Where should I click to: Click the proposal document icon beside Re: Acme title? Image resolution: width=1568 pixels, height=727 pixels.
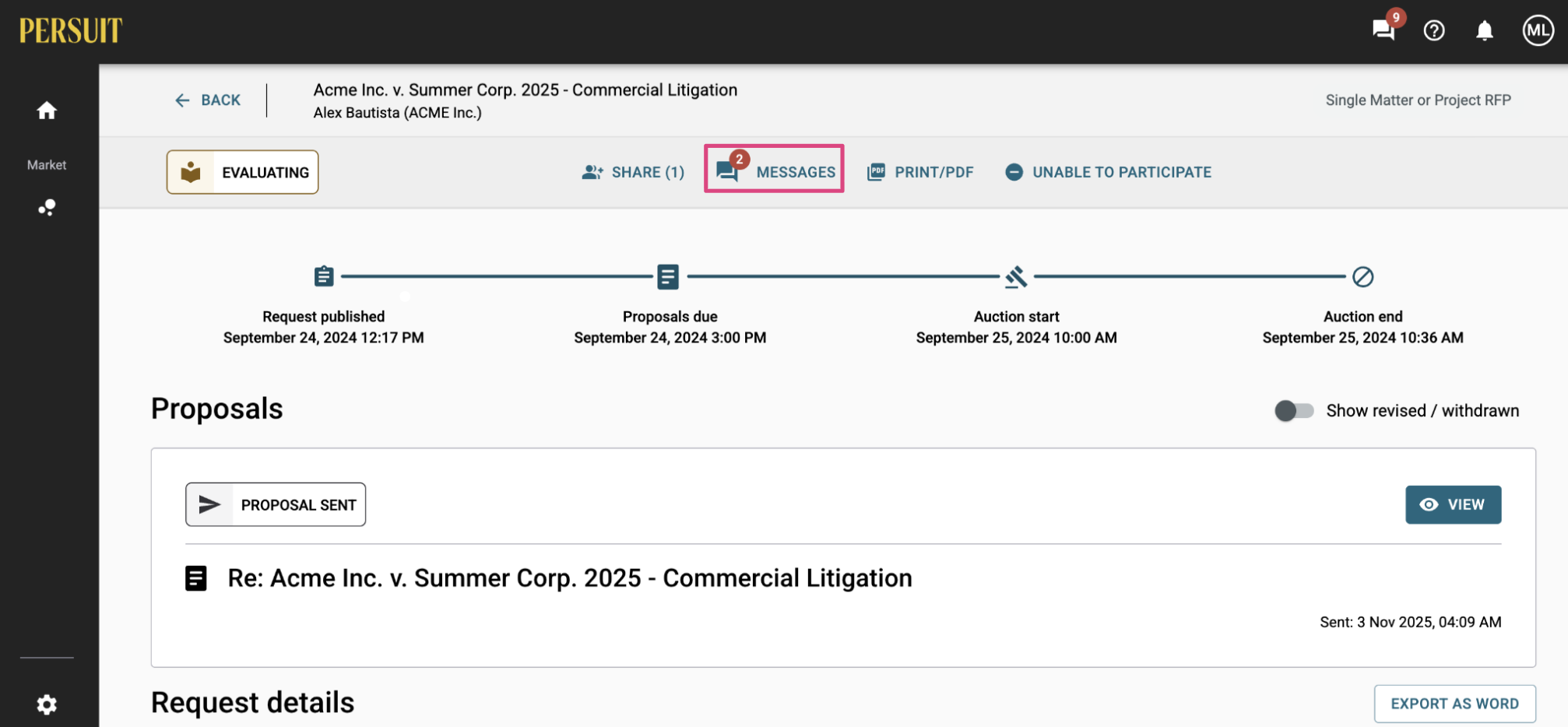coord(196,578)
